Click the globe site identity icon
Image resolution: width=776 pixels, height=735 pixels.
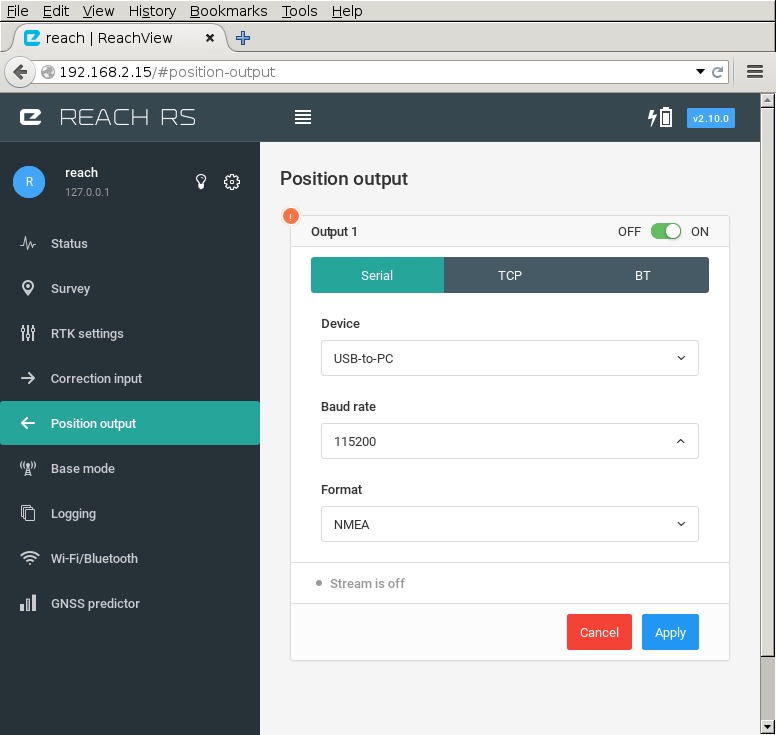(48, 72)
